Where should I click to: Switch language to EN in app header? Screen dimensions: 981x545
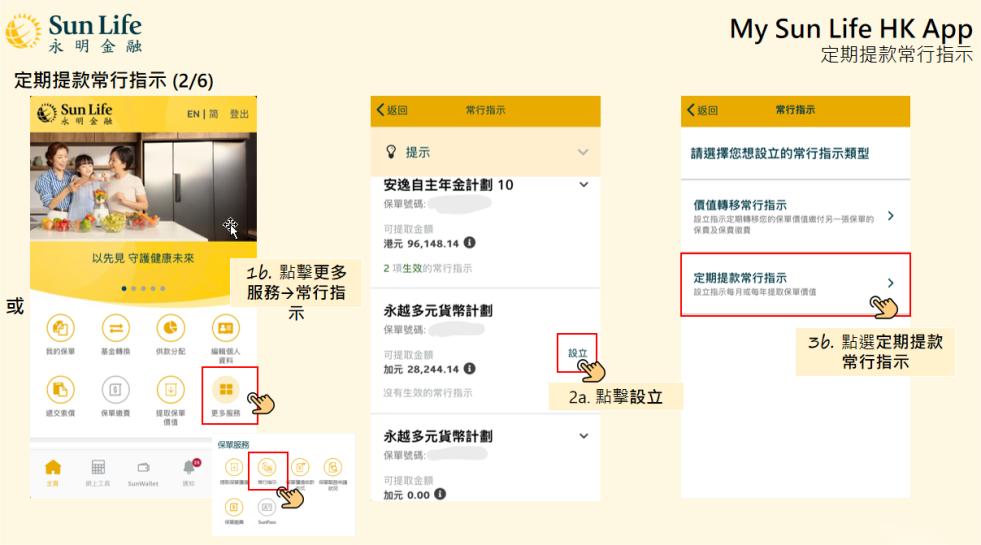193,114
